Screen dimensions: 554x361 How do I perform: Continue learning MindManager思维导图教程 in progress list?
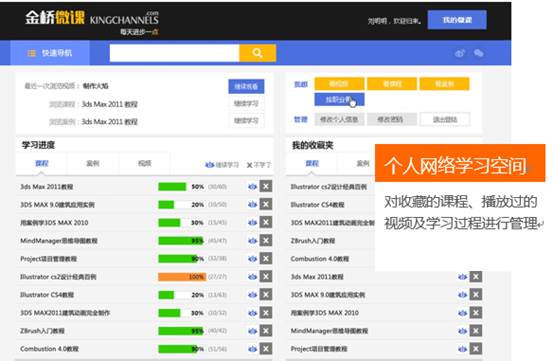point(252,241)
